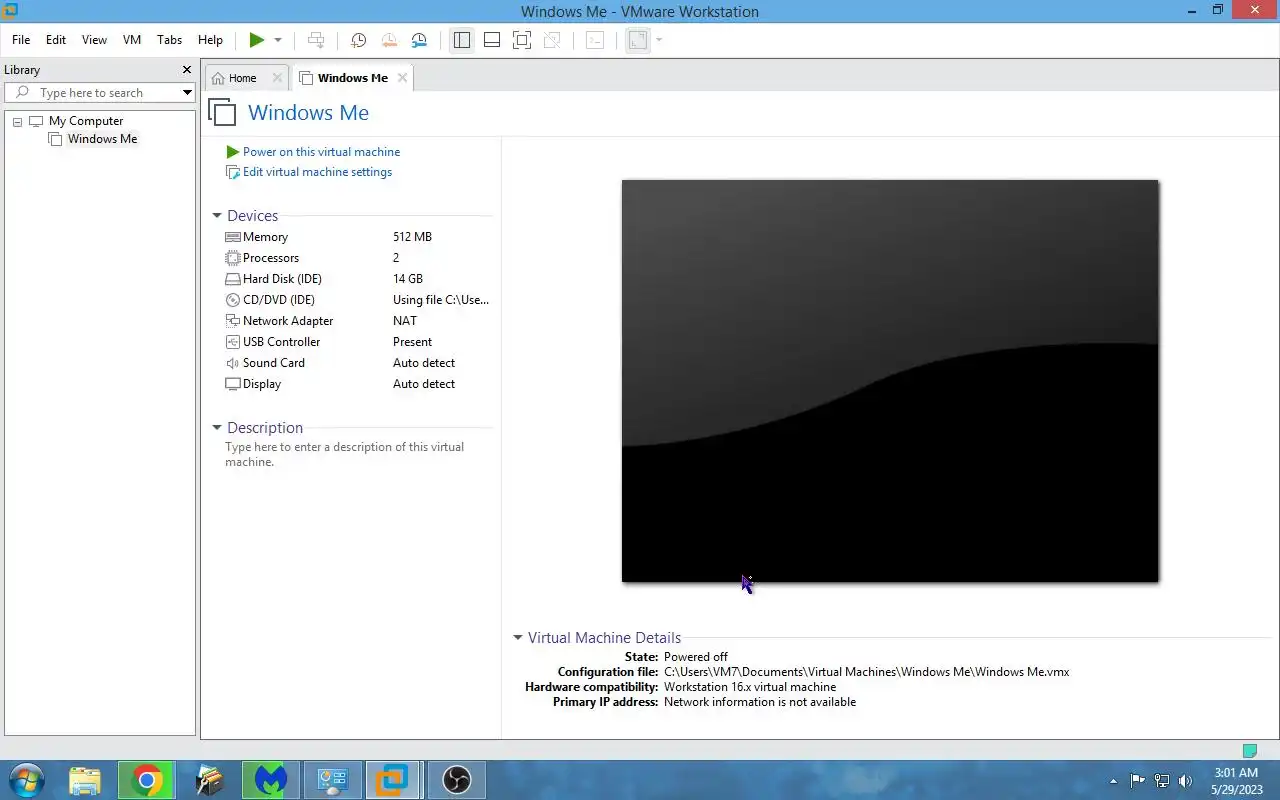Click the CD/DVD (IDE) device icon
Image resolution: width=1280 pixels, height=800 pixels.
(233, 300)
